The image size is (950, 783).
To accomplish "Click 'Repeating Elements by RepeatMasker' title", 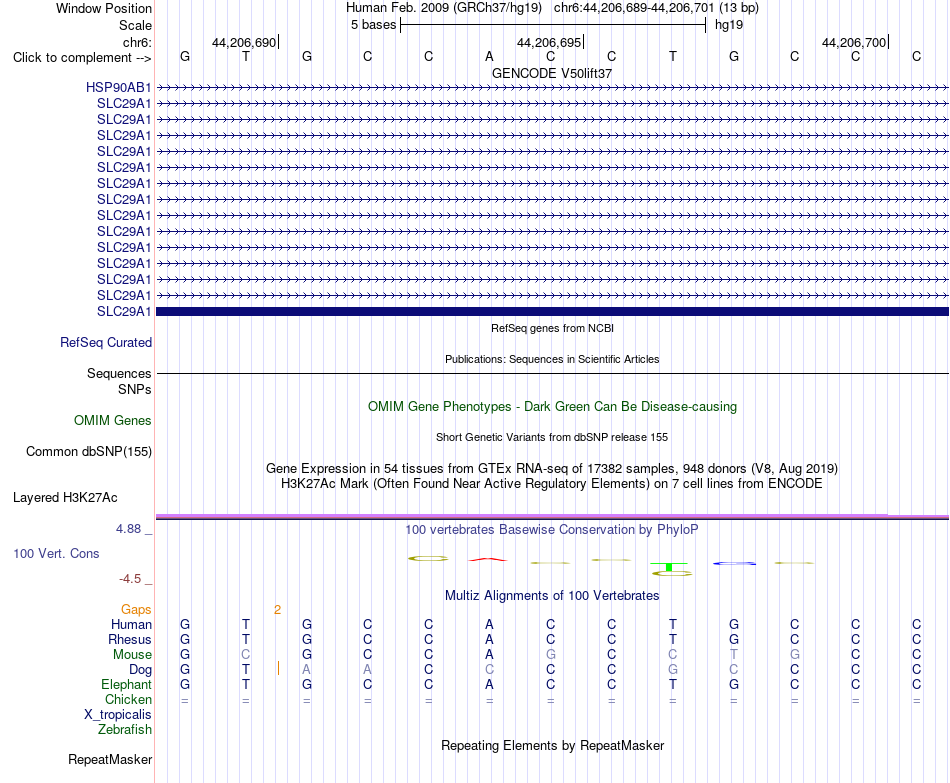I will (552, 745).
